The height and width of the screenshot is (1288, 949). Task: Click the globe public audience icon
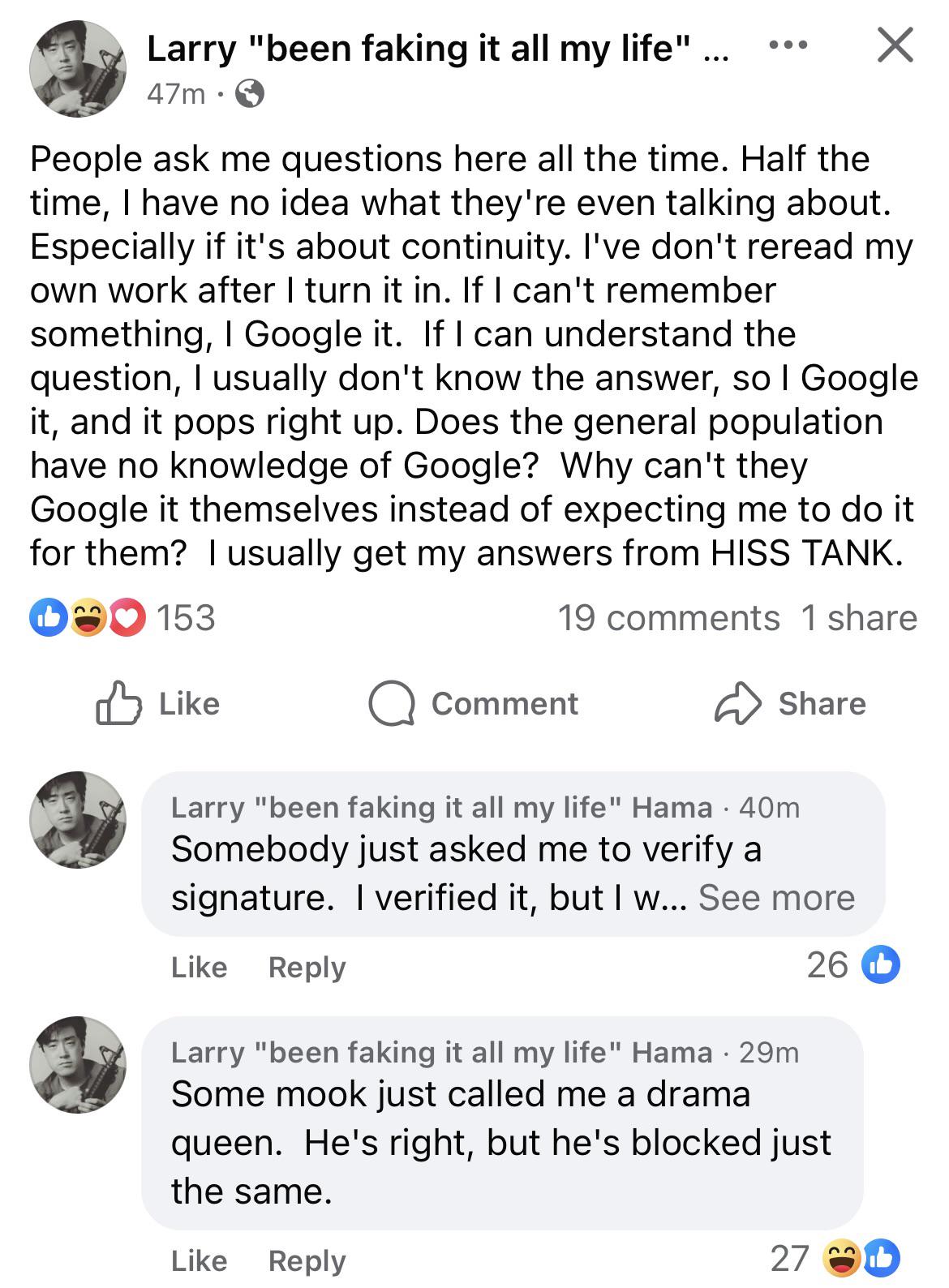249,96
